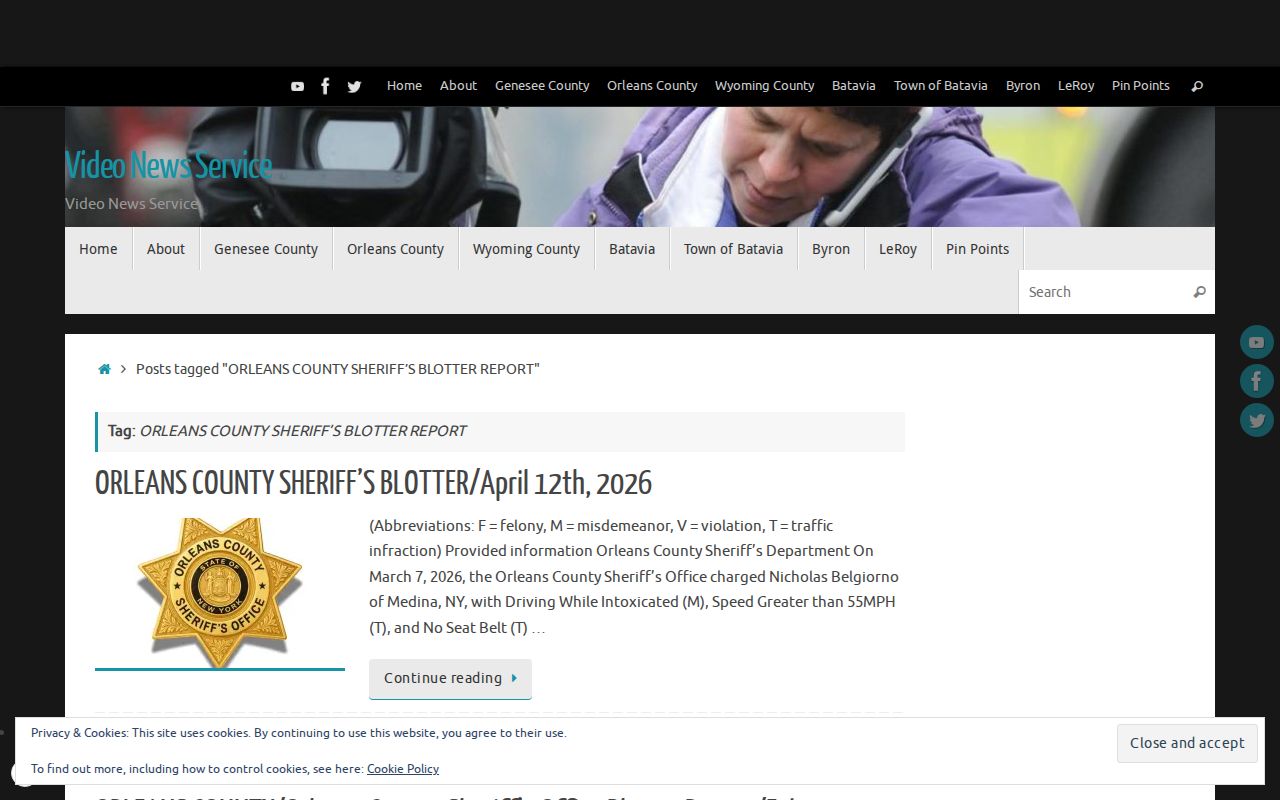Select Batavia in gray navigation
Screen dimensions: 1280x800
coord(632,249)
